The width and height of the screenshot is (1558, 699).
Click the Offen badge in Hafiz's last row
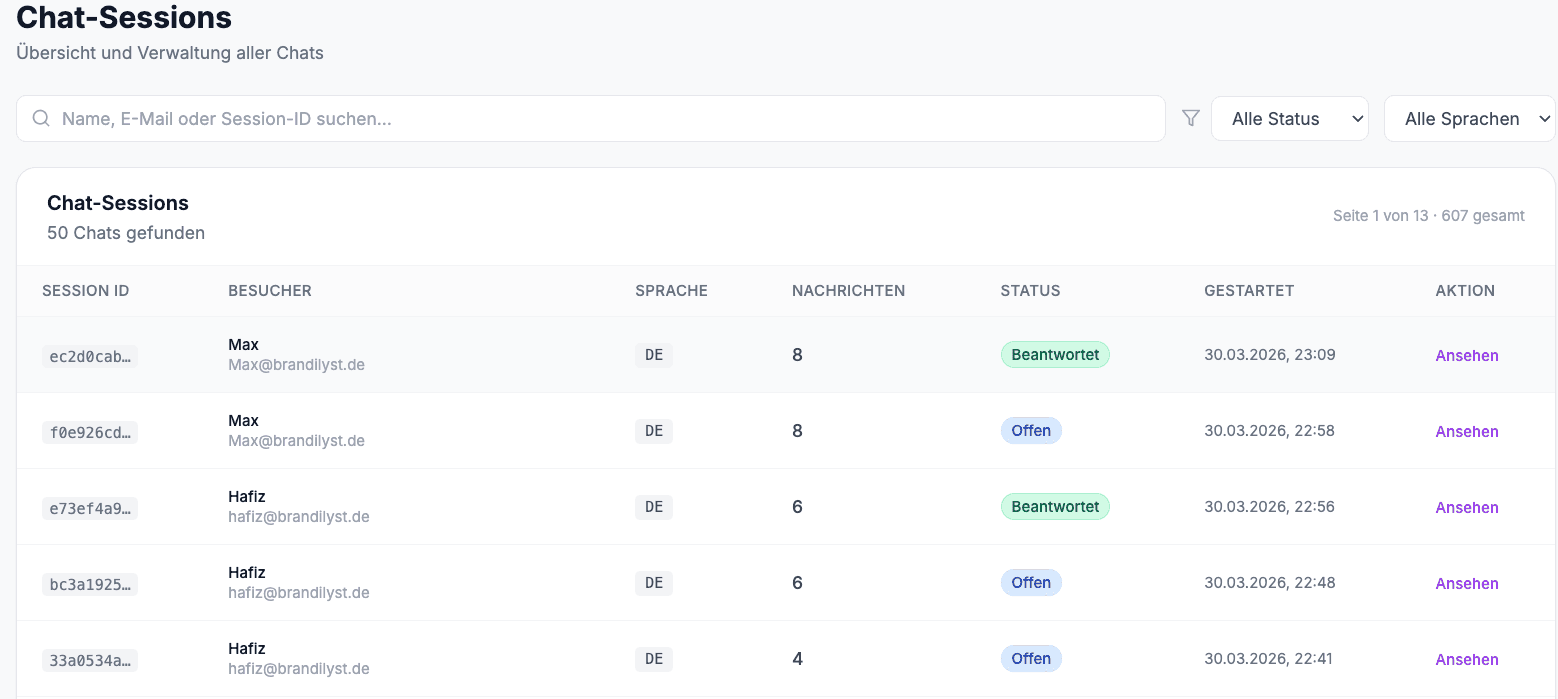(1031, 658)
